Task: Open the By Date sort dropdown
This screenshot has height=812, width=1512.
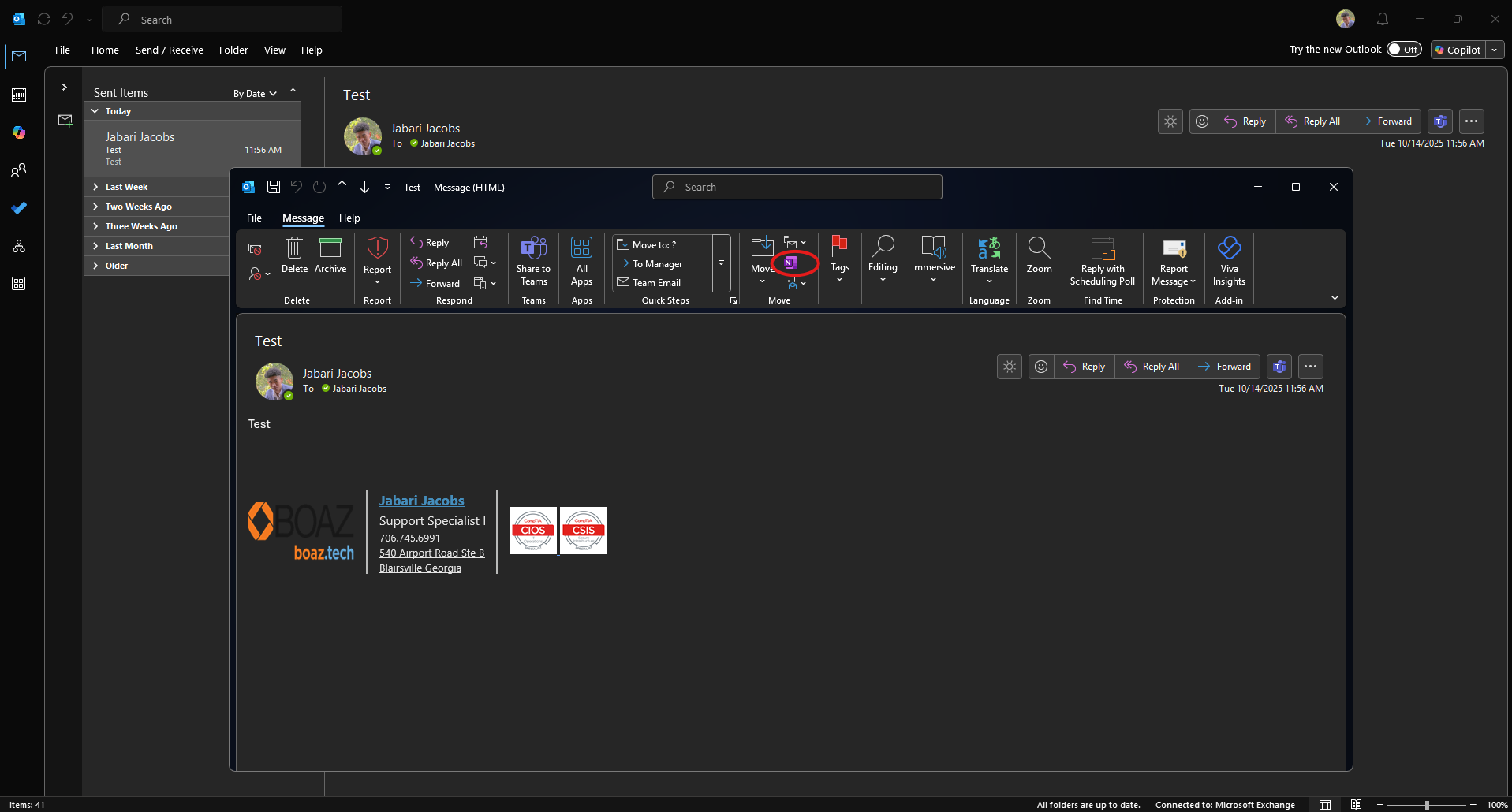Action: (255, 94)
